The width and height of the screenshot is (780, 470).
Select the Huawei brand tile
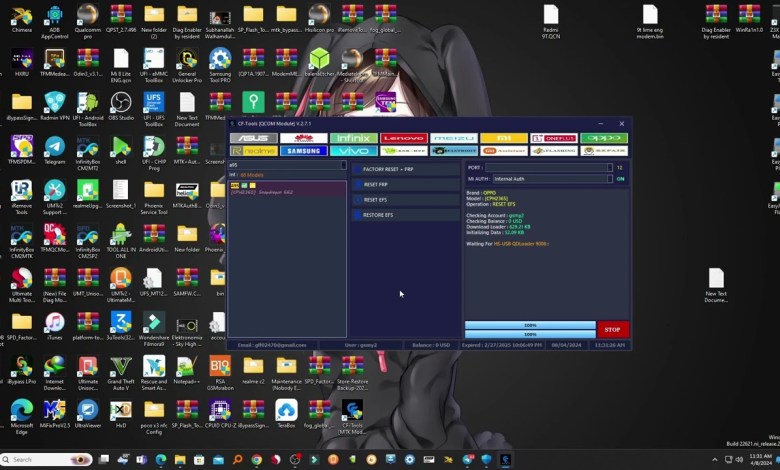click(303, 138)
